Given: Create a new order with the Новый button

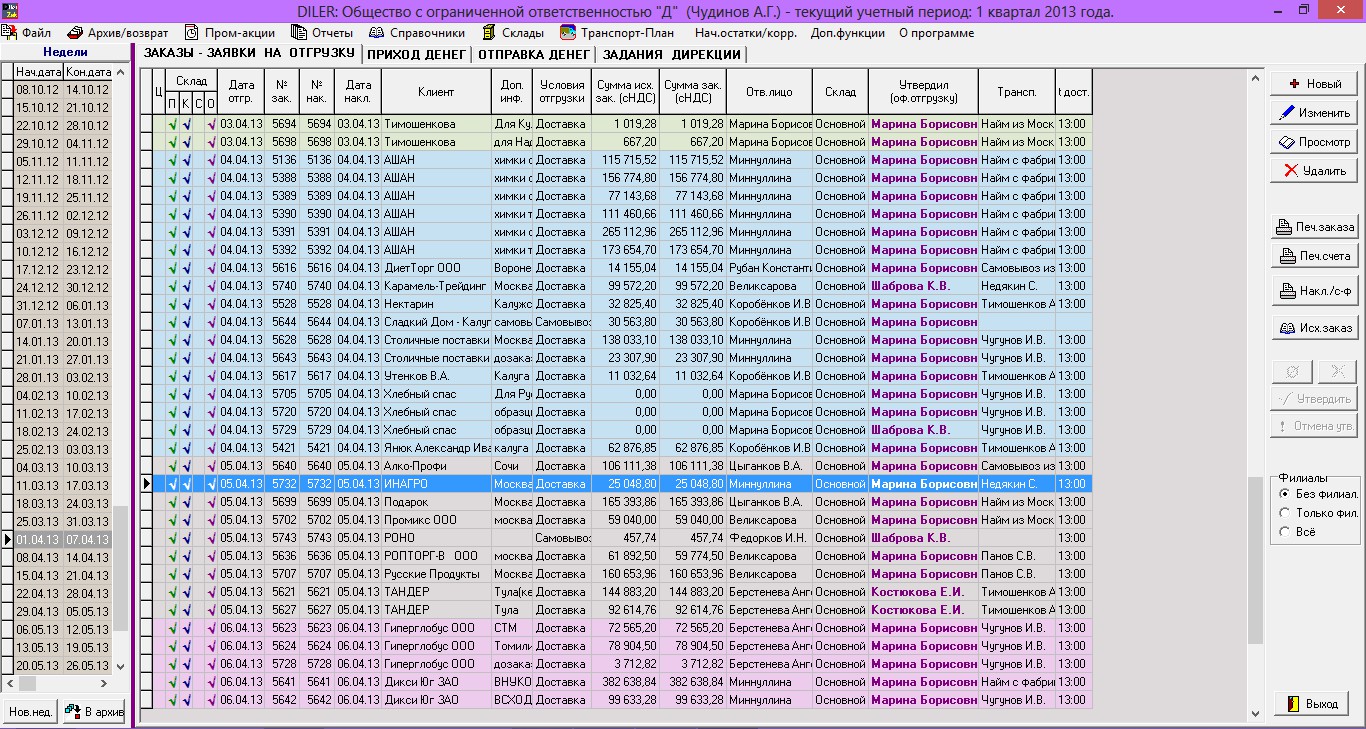Looking at the screenshot, I should (1314, 84).
